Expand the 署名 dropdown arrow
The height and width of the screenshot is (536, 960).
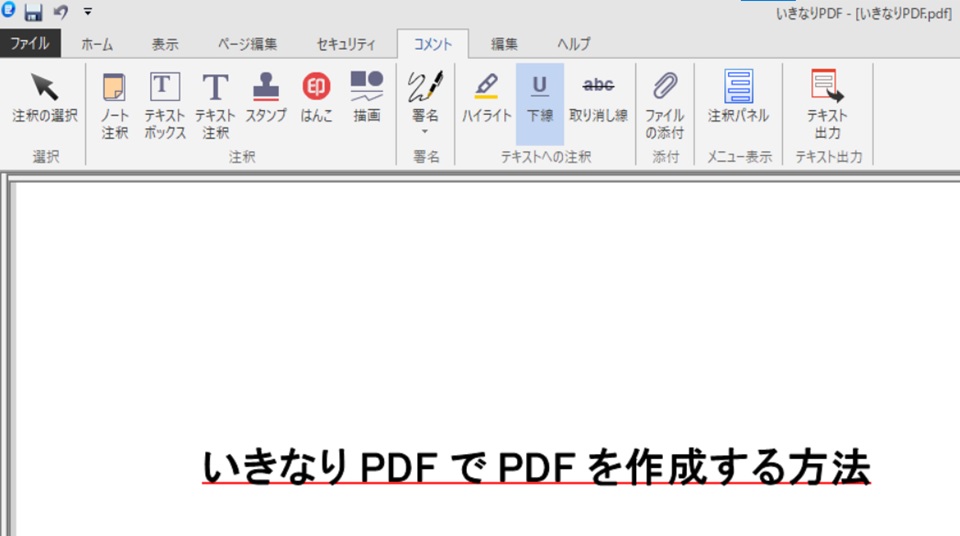[x=425, y=132]
